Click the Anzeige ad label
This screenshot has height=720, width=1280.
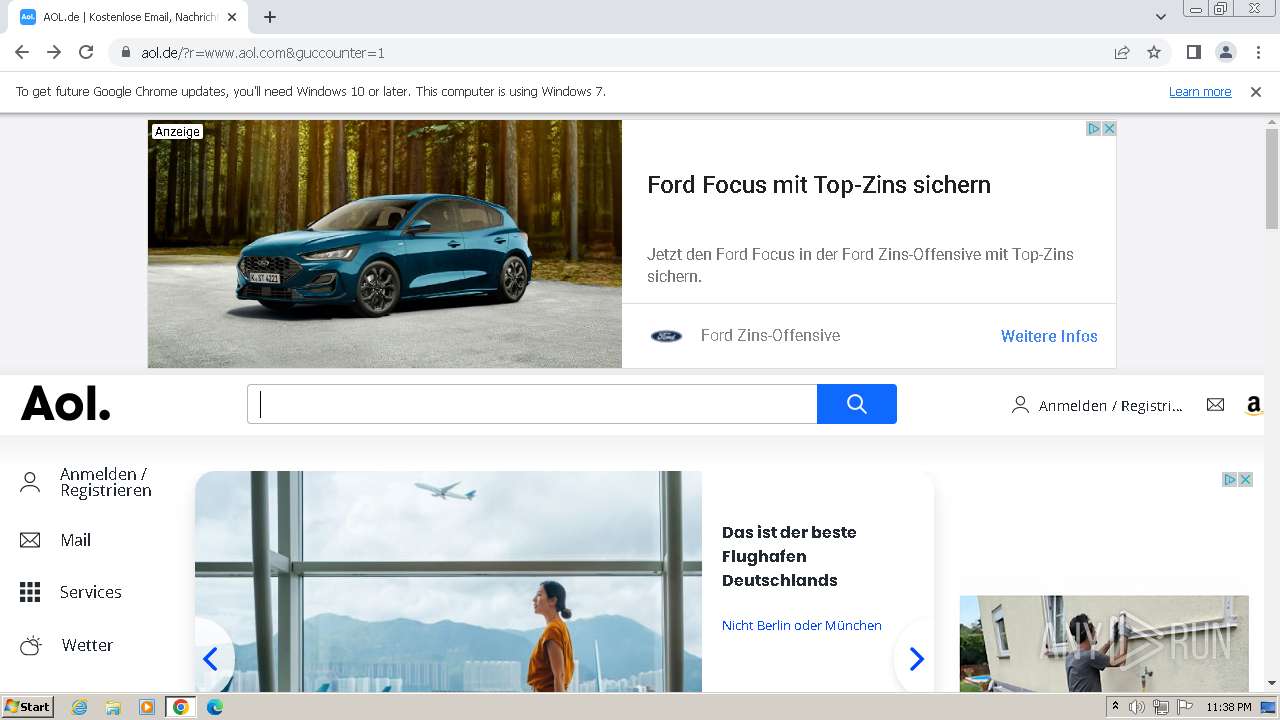click(x=177, y=132)
